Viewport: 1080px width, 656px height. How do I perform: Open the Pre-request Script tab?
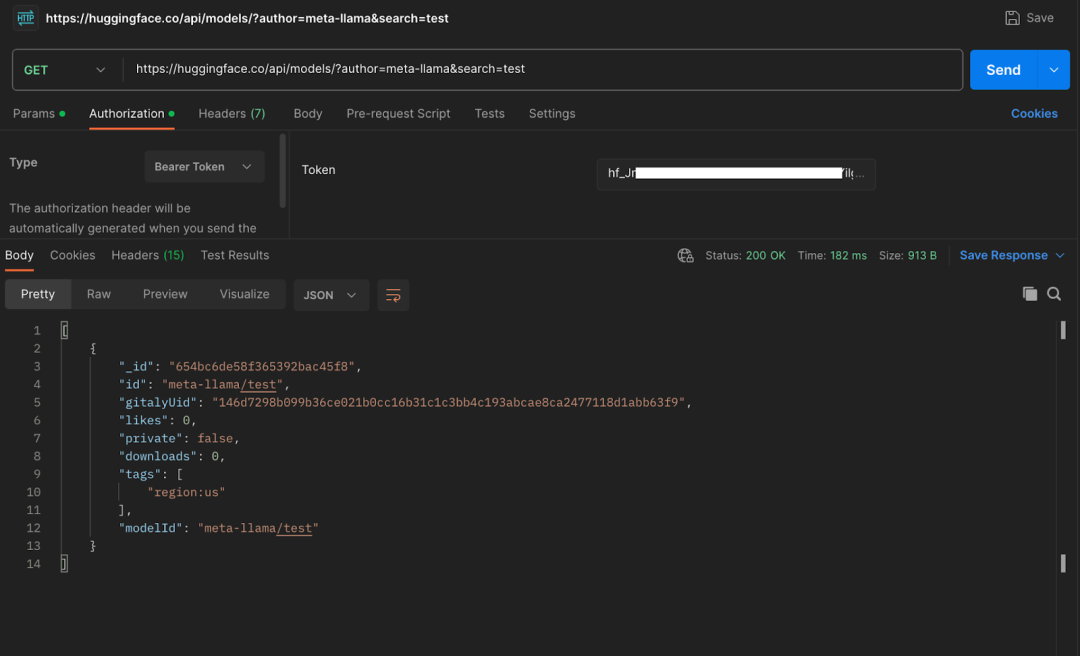tap(398, 114)
